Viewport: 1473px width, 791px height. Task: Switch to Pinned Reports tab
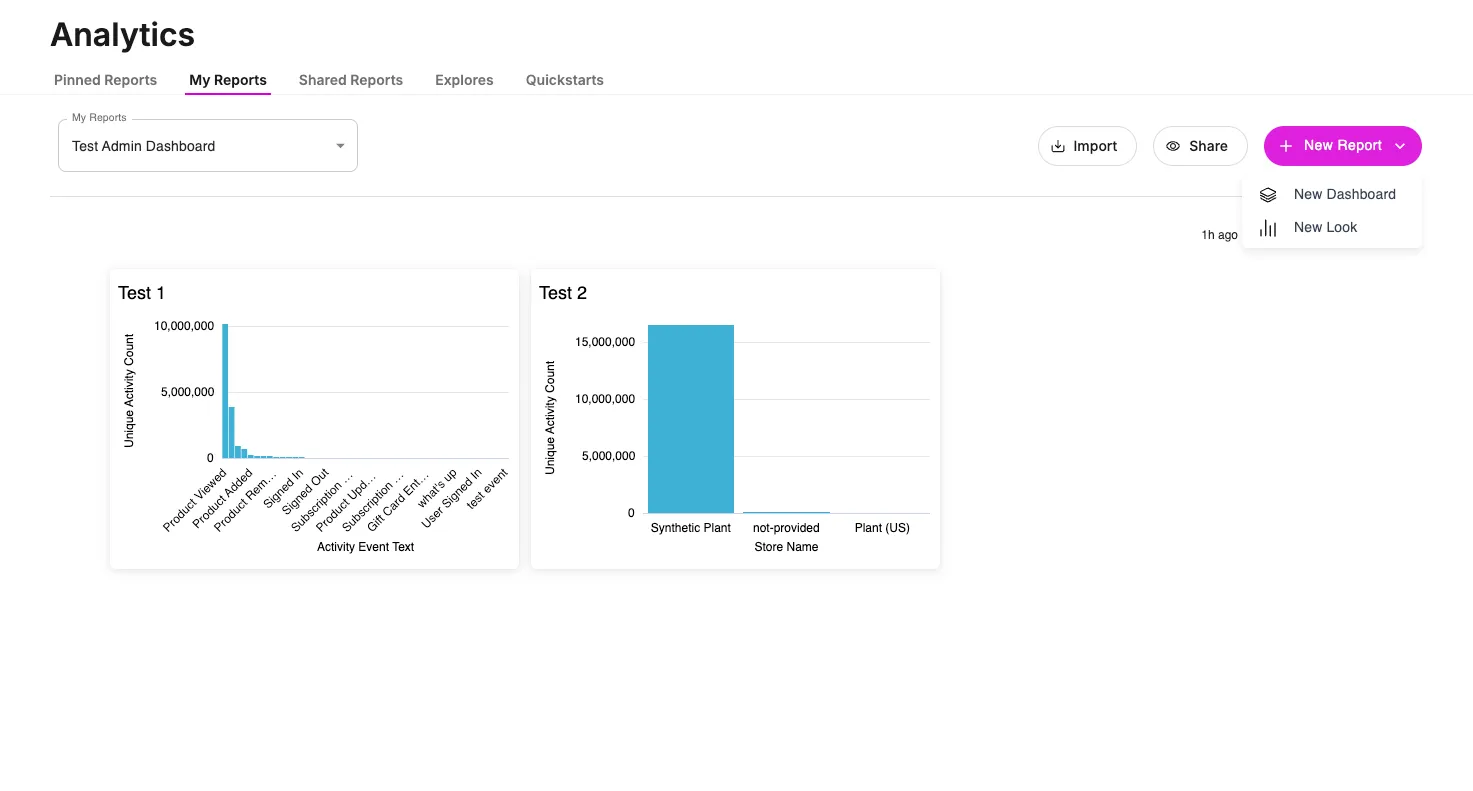(x=105, y=80)
